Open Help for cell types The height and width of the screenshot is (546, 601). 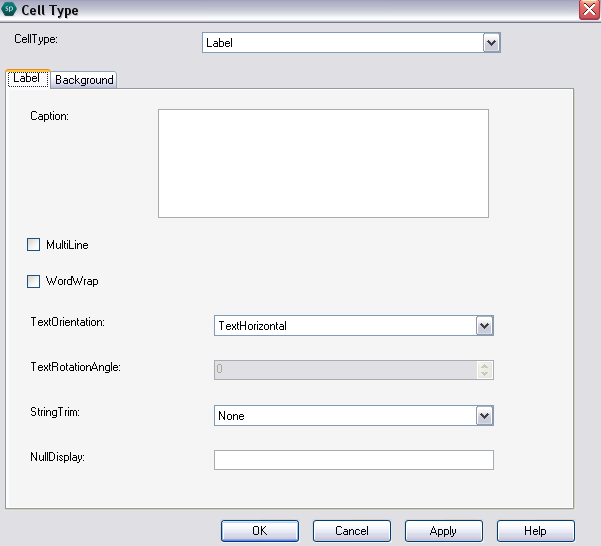pos(535,531)
